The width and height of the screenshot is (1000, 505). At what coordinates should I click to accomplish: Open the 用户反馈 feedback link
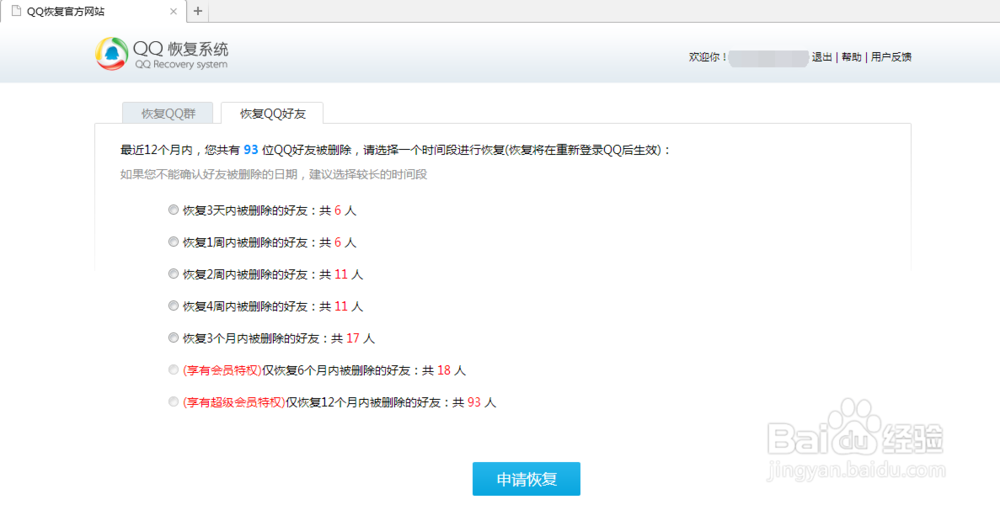pos(891,57)
